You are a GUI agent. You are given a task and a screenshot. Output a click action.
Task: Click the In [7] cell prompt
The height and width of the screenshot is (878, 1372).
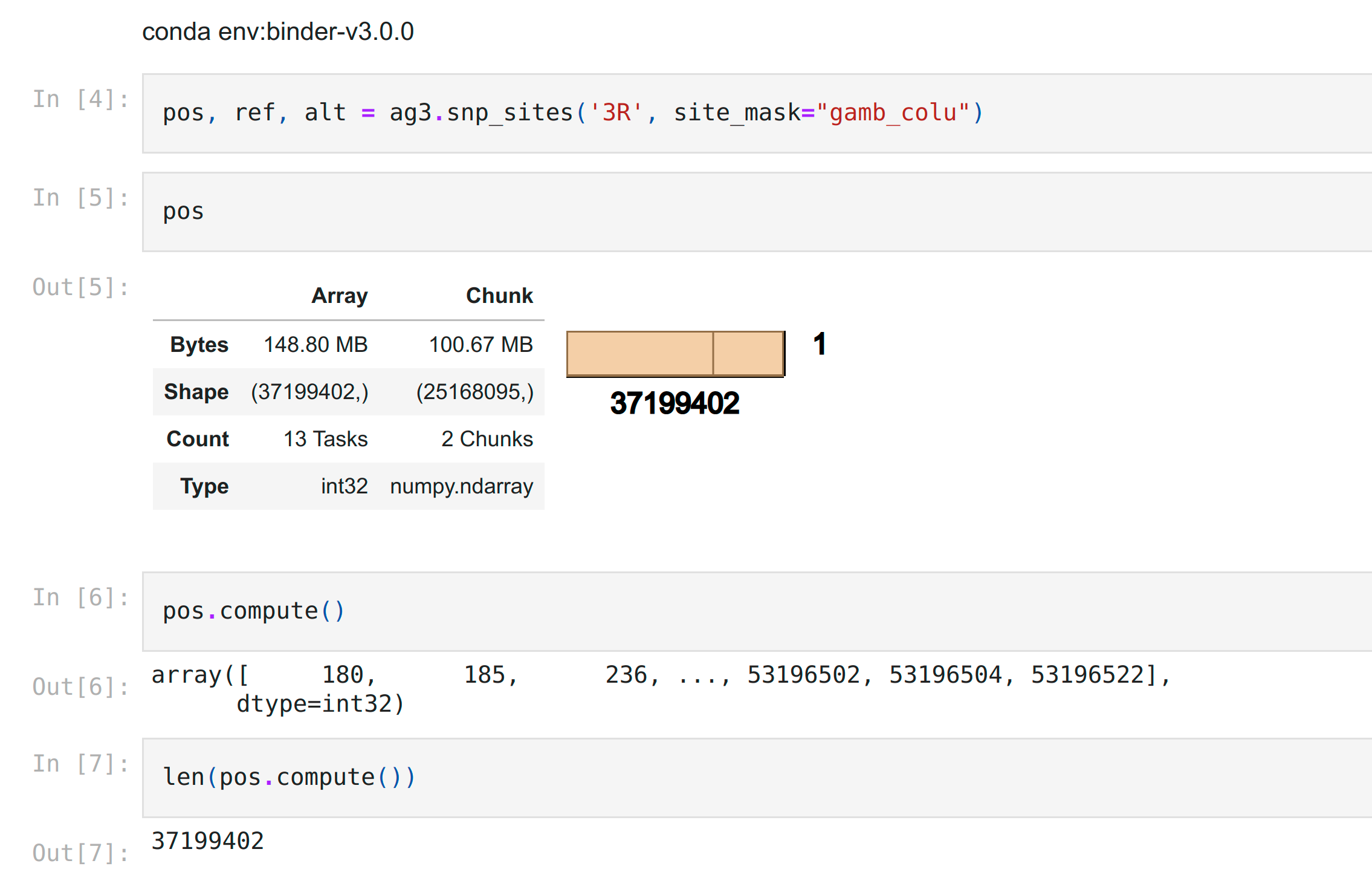click(80, 763)
